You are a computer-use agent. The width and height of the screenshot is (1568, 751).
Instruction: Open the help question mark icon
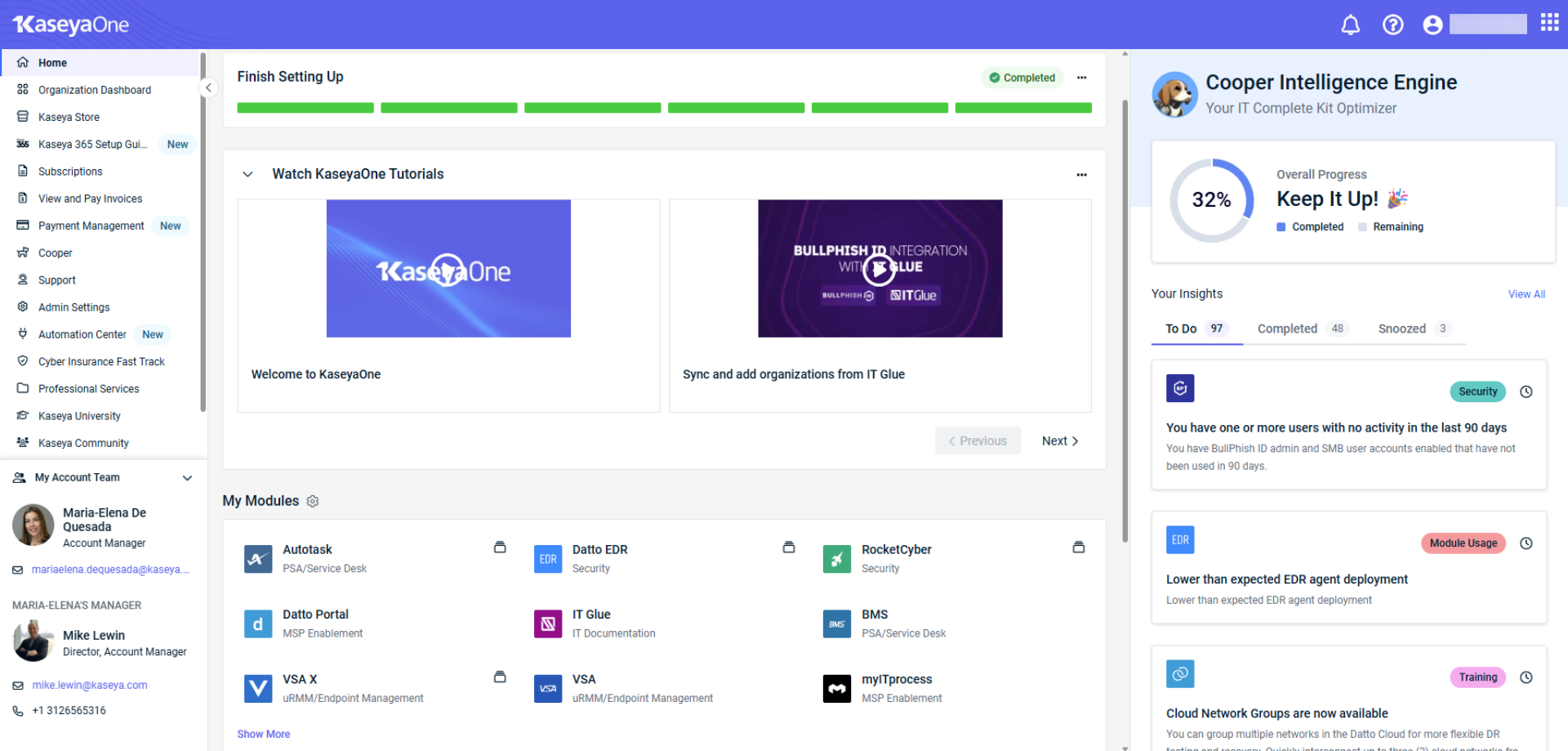[1392, 25]
